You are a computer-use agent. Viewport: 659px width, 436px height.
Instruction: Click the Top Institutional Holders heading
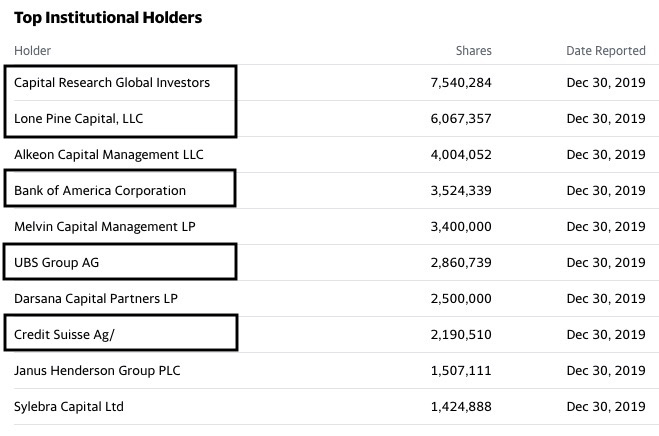(108, 18)
